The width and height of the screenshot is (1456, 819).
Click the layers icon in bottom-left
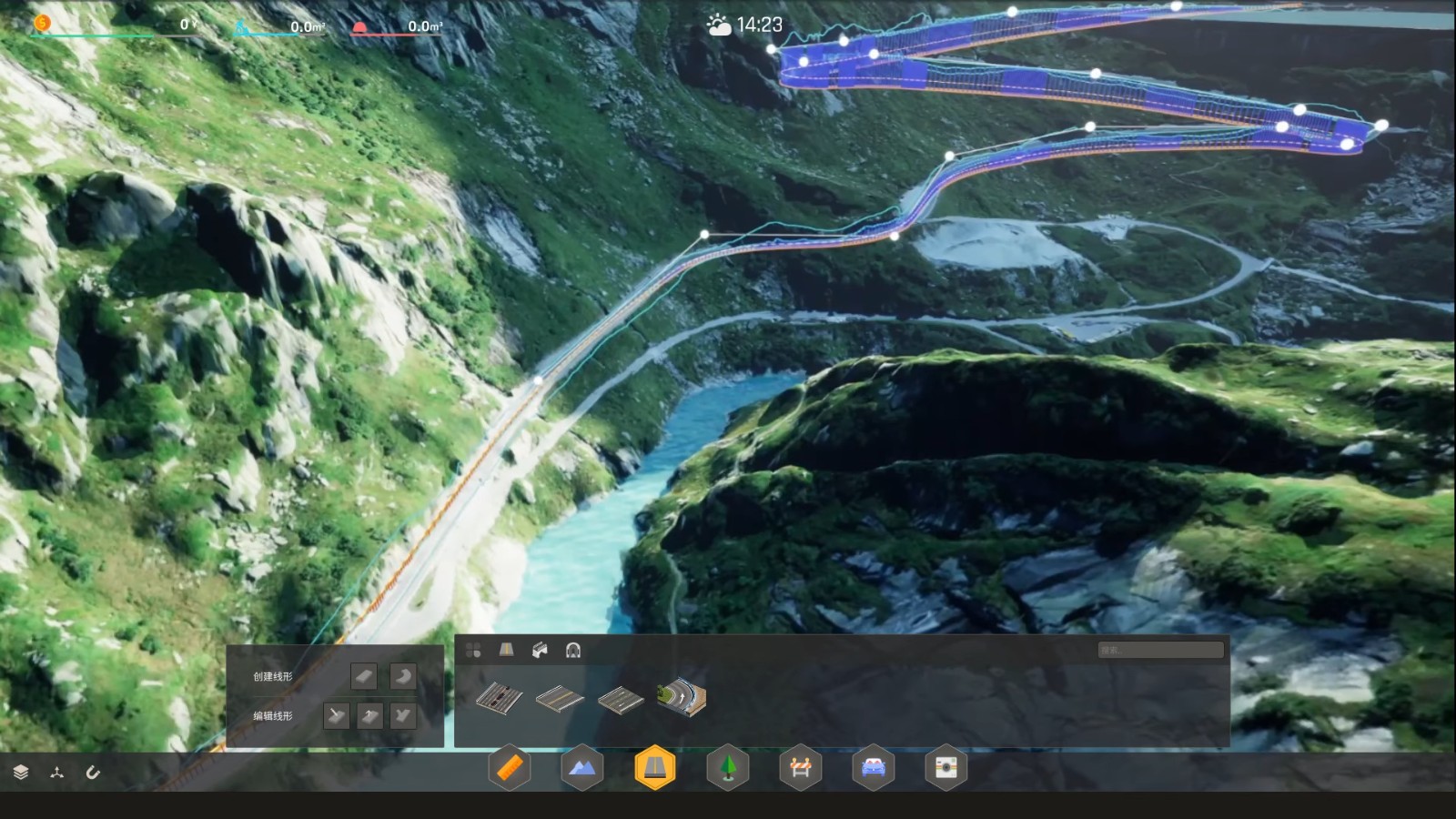pyautogui.click(x=21, y=773)
